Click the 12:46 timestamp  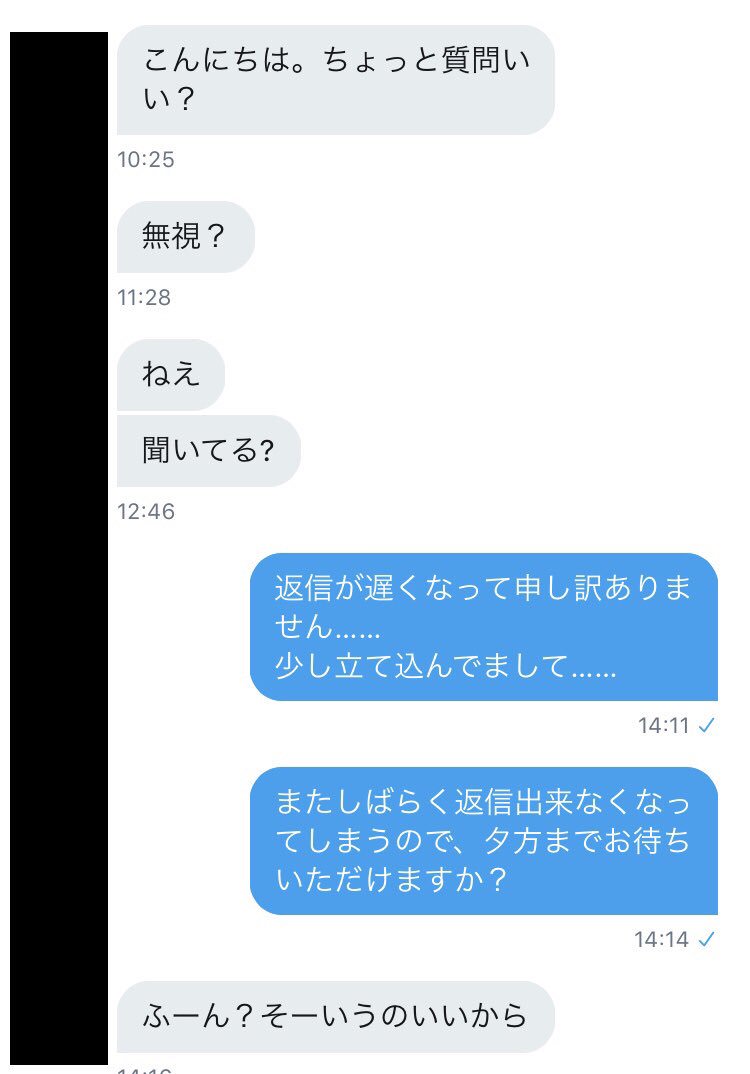pyautogui.click(x=146, y=511)
